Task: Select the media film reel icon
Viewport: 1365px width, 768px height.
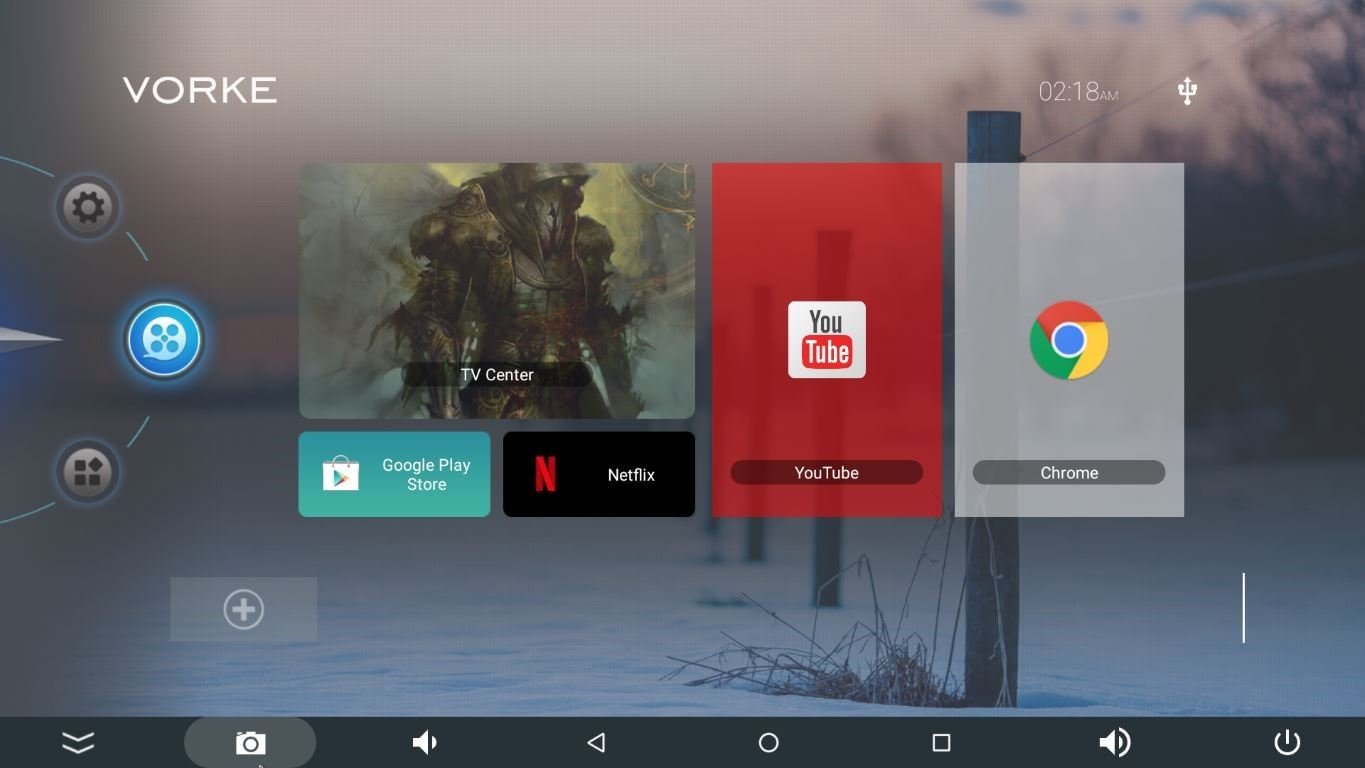Action: 164,340
